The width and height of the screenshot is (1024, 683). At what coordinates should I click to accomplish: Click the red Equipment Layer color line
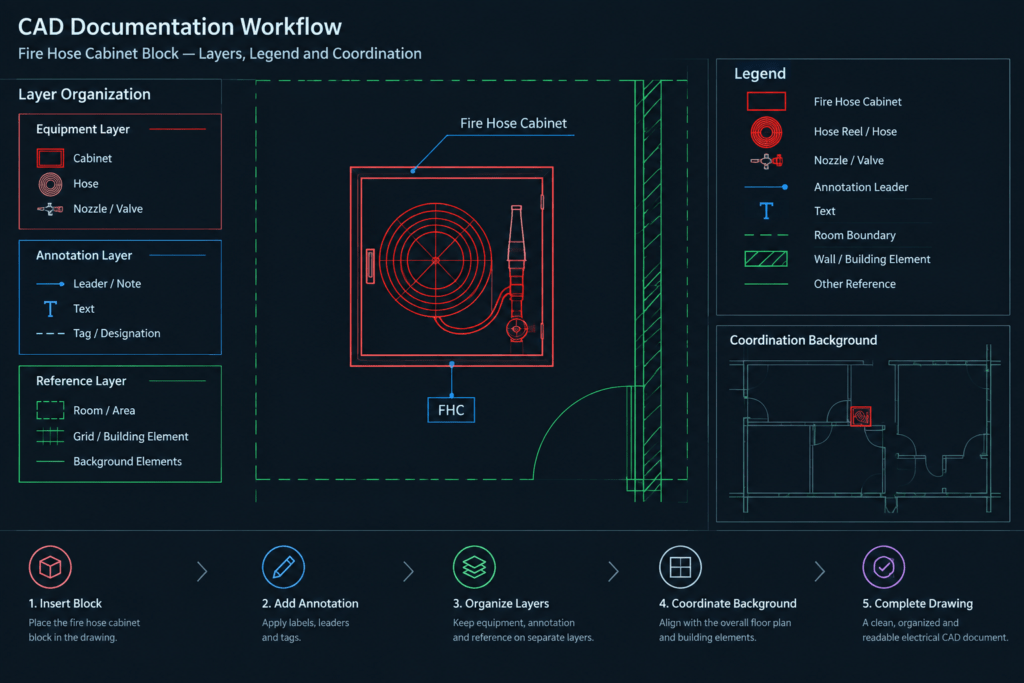click(178, 129)
